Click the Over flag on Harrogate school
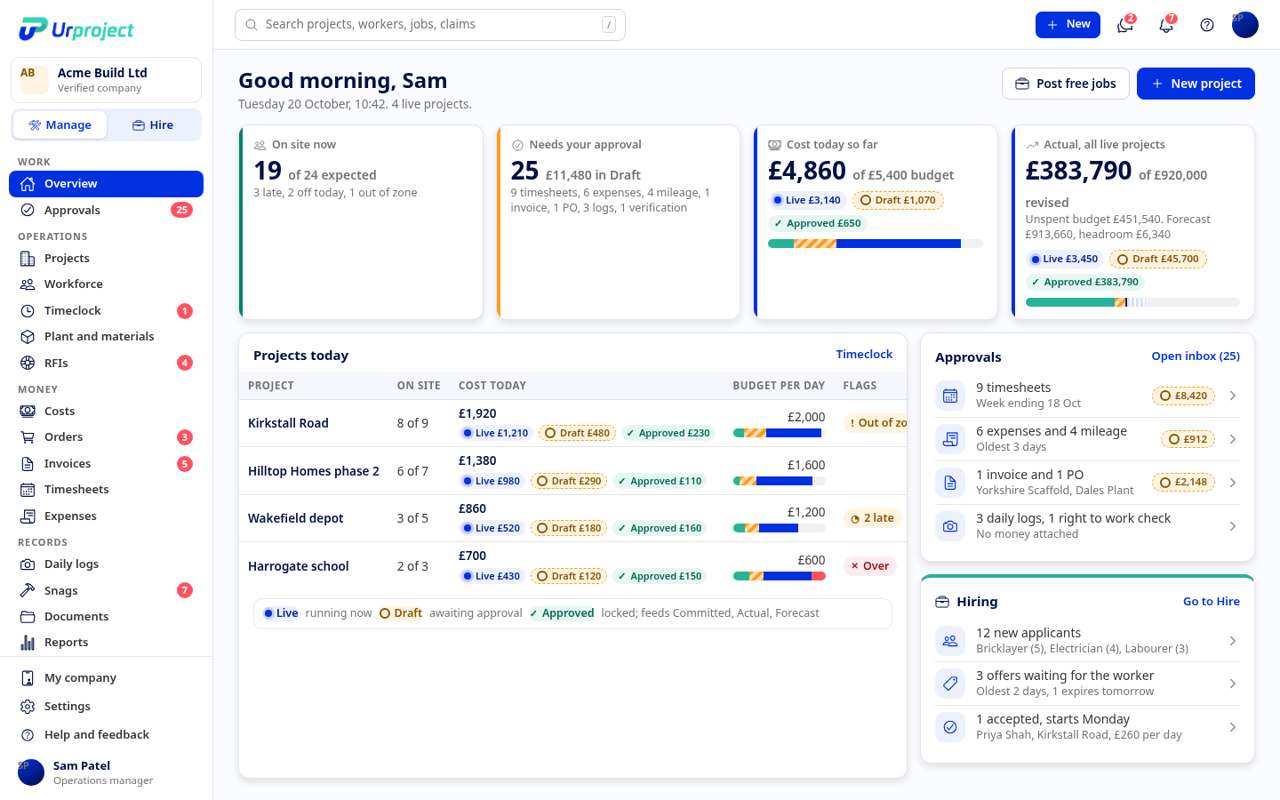This screenshot has width=1280, height=800. tap(869, 566)
